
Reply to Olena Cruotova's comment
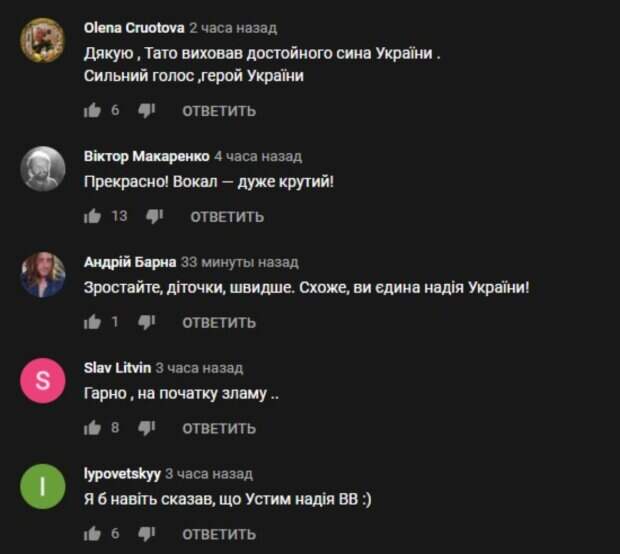pyautogui.click(x=219, y=112)
